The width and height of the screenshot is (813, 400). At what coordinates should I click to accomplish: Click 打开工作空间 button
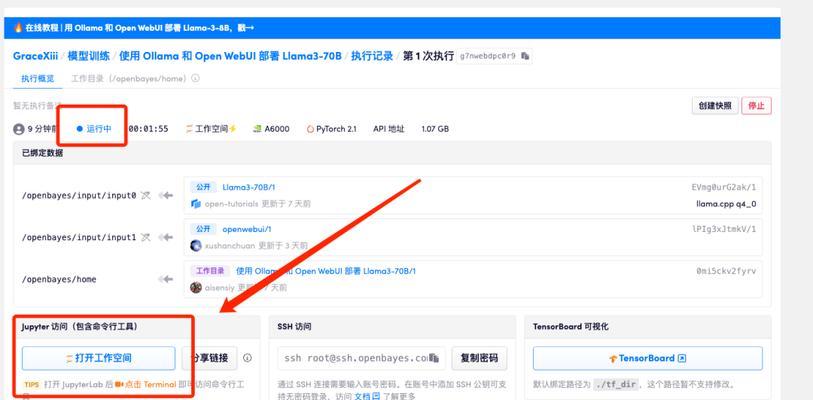[x=99, y=358]
